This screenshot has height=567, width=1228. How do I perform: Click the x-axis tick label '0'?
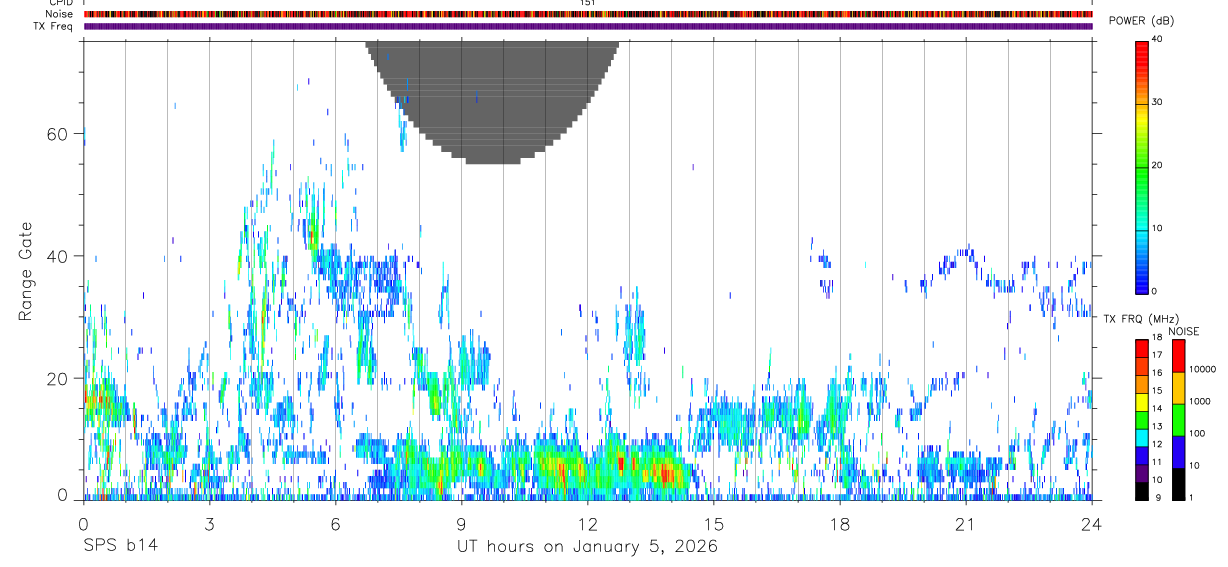pyautogui.click(x=83, y=524)
